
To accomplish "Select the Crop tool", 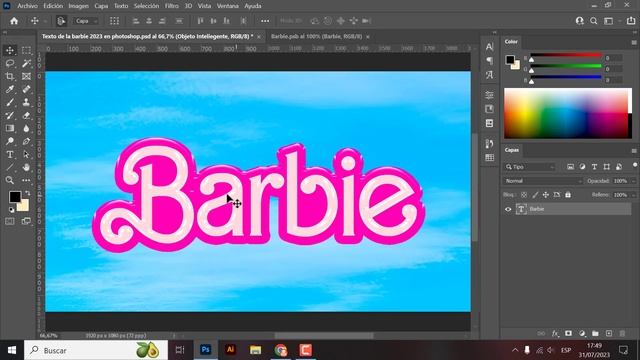I will coord(10,76).
